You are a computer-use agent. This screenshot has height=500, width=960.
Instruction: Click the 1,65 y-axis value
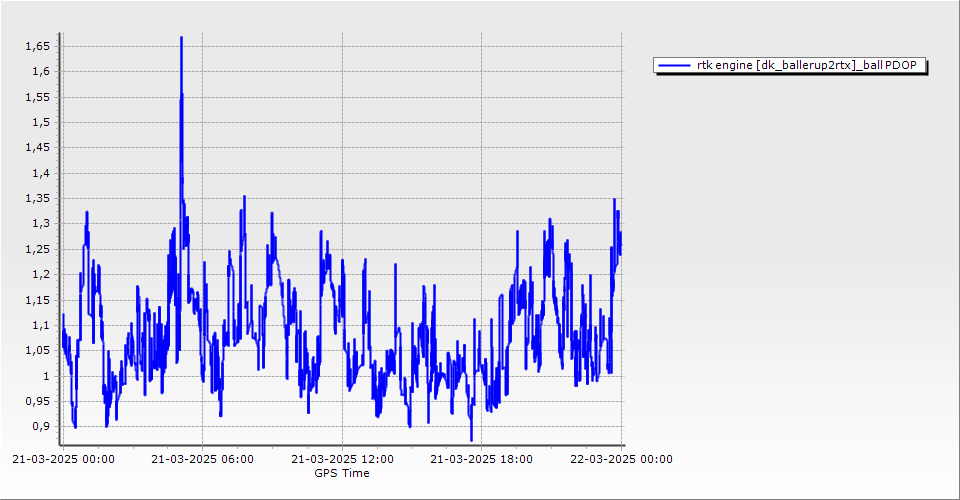pos(37,47)
